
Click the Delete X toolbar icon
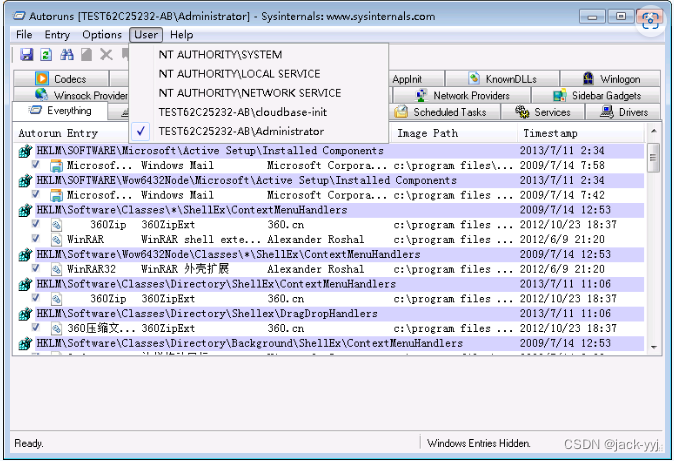tap(106, 55)
